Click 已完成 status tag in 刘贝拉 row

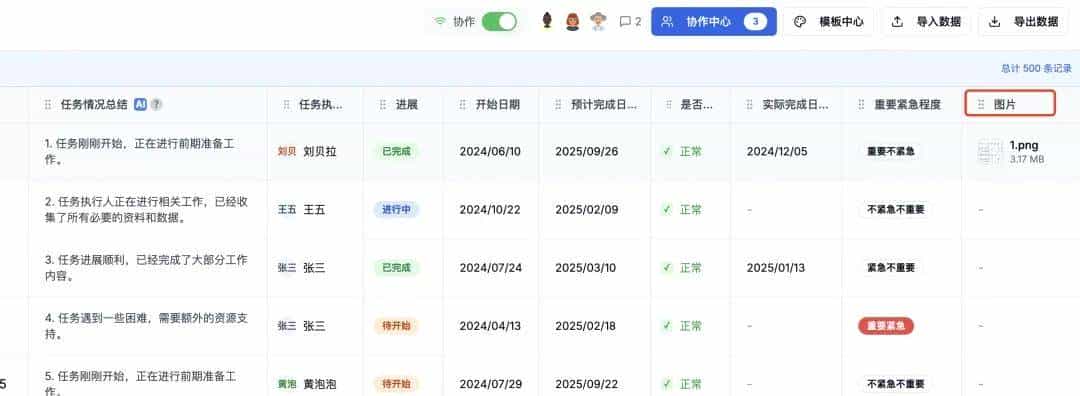(x=396, y=151)
